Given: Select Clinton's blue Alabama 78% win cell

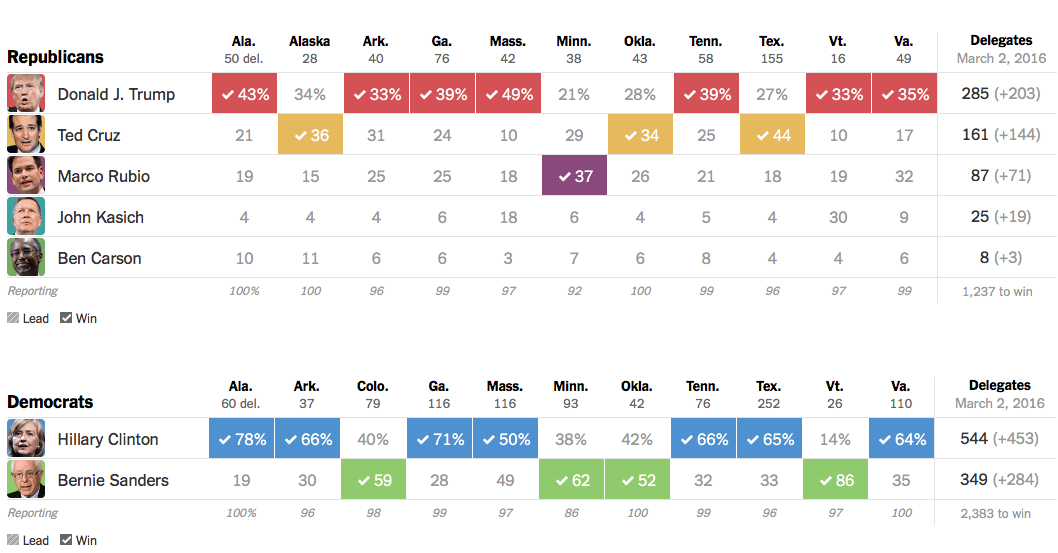Looking at the screenshot, I should (x=243, y=439).
